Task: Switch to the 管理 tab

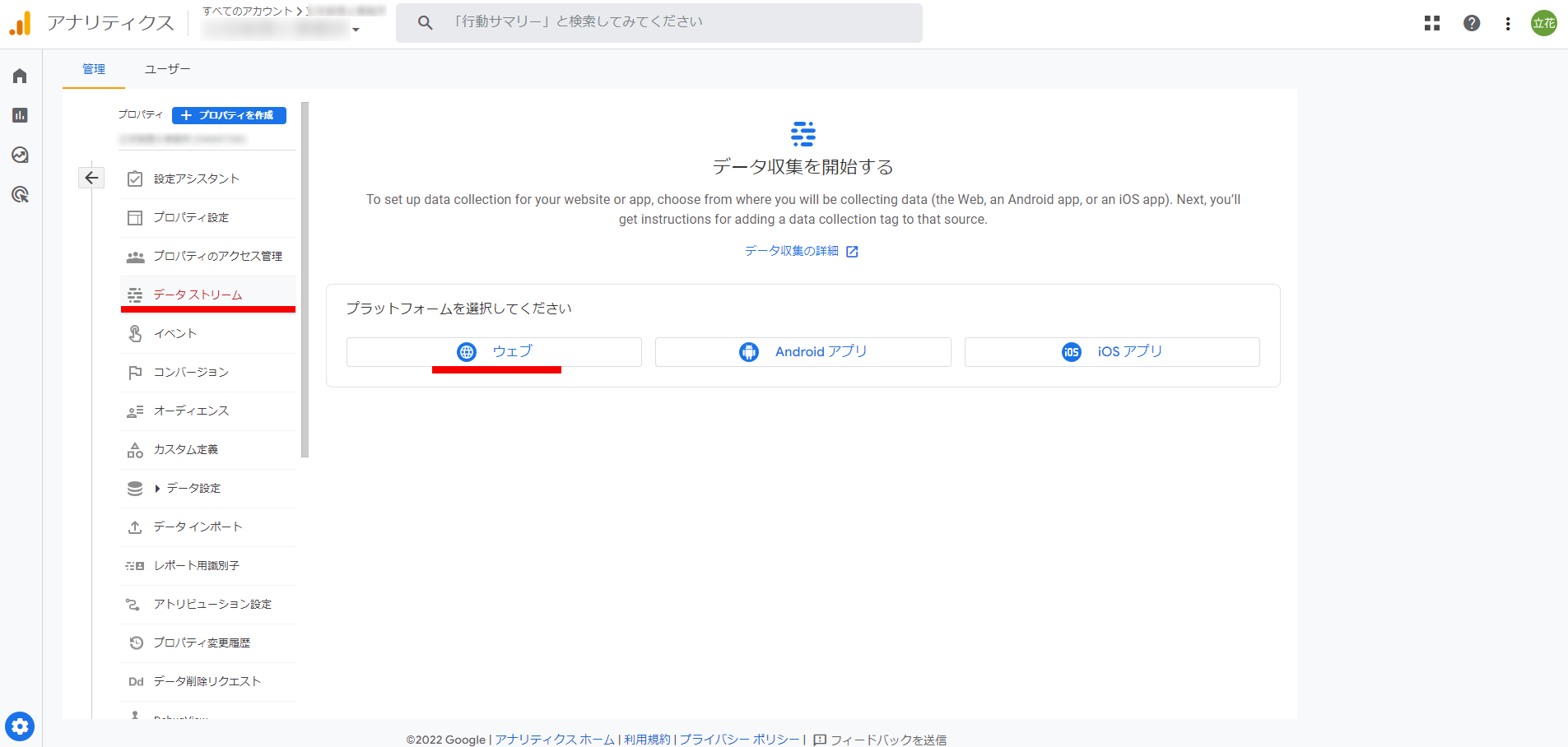Action: [94, 69]
